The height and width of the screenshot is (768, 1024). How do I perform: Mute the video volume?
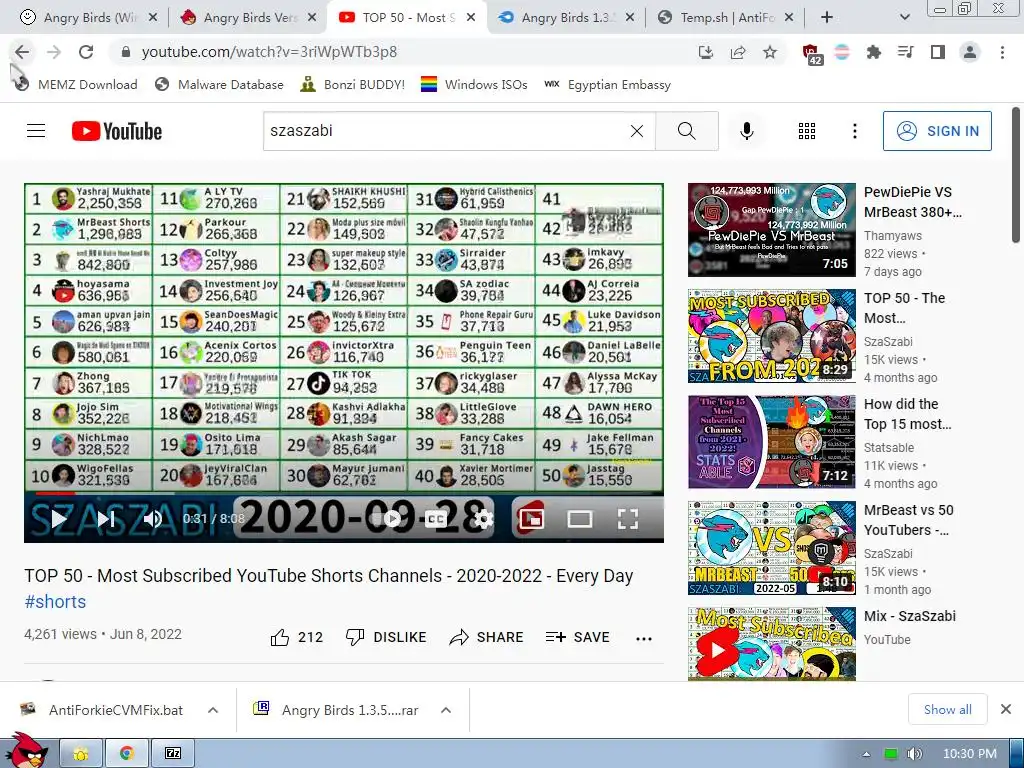click(x=152, y=519)
